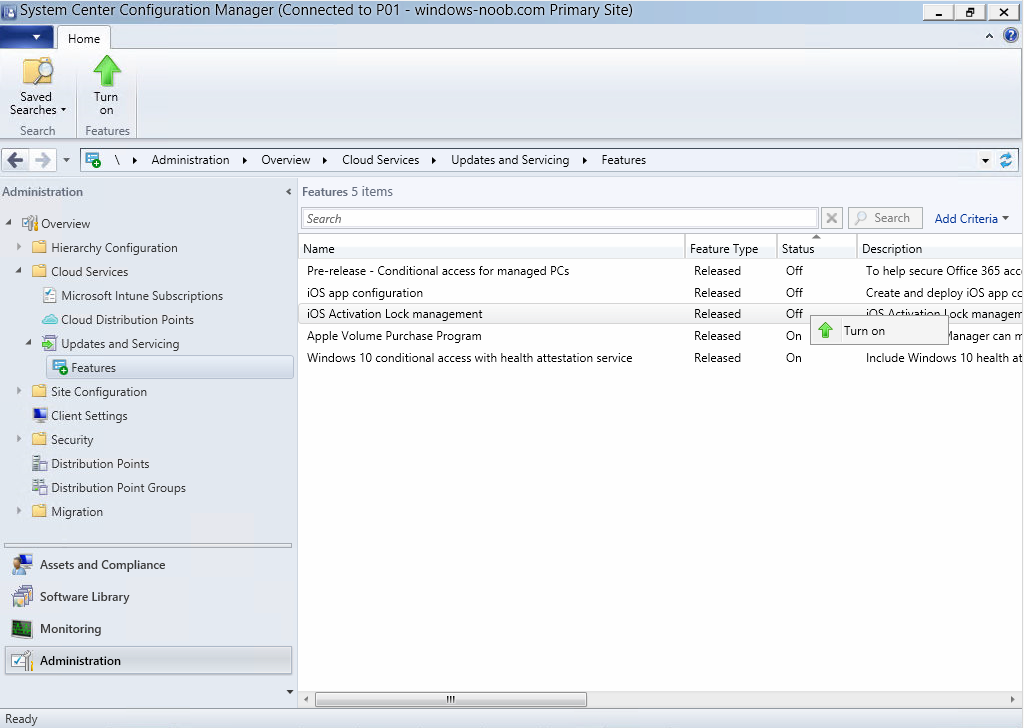Go back using the back arrow
This screenshot has width=1024, height=728.
tap(16, 160)
